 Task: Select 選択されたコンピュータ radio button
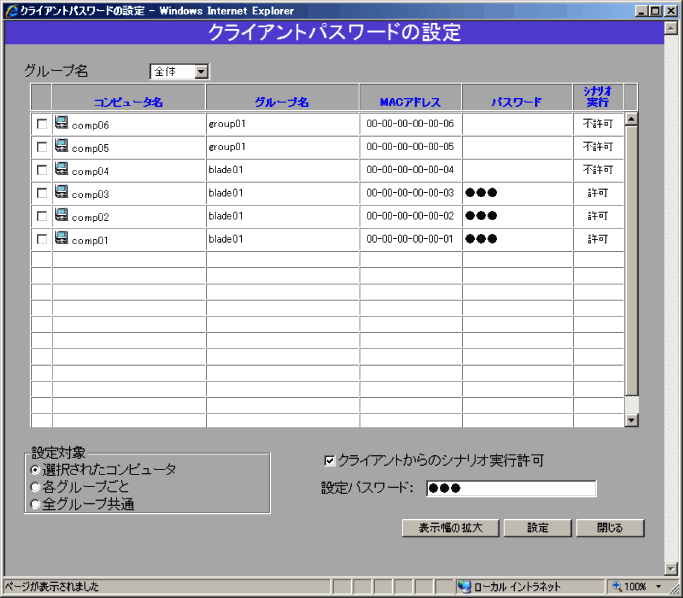point(35,470)
